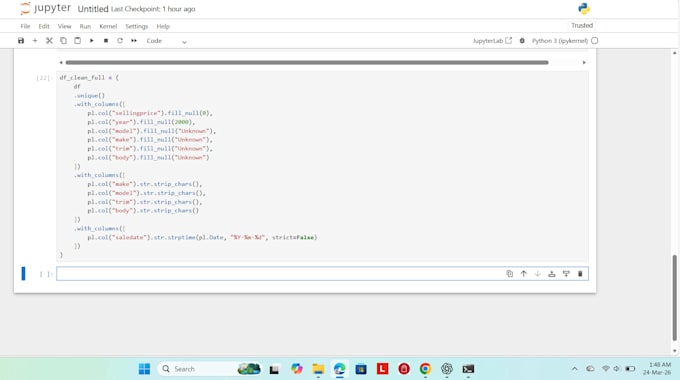This screenshot has width=680, height=380.
Task: Rename the notebook title Untitled
Action: tap(93, 9)
